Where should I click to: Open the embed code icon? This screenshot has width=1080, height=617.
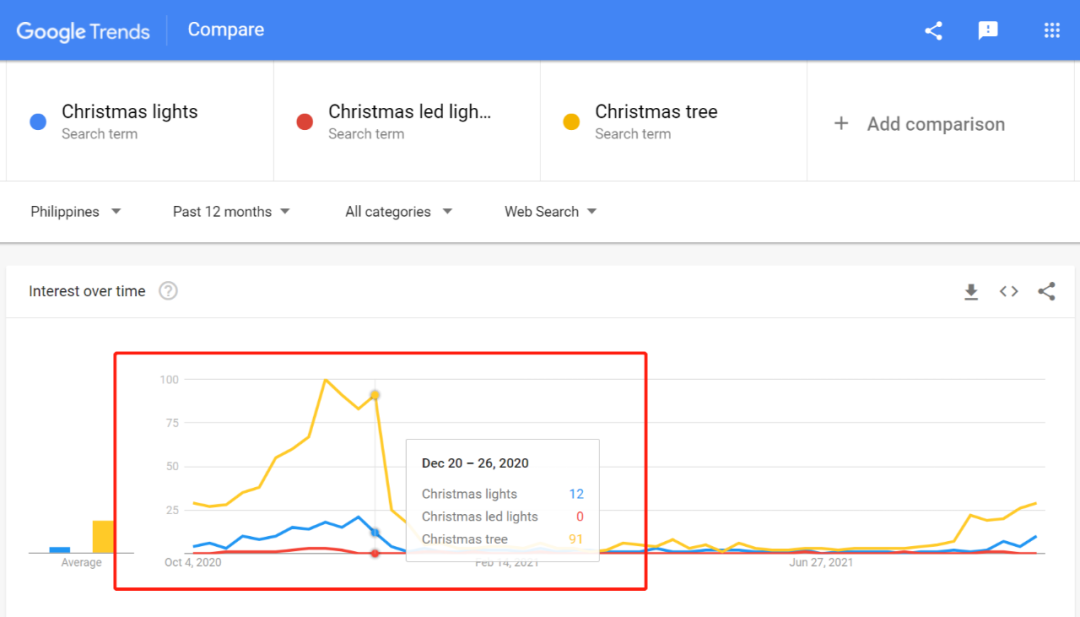tap(1009, 291)
